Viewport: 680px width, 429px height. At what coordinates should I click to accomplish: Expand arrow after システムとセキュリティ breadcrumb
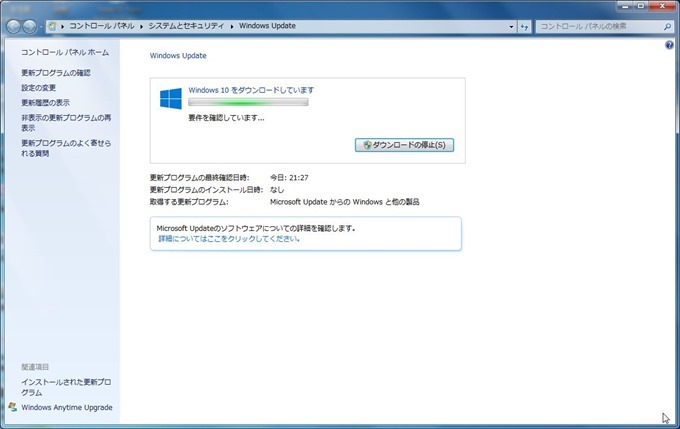click(x=232, y=26)
